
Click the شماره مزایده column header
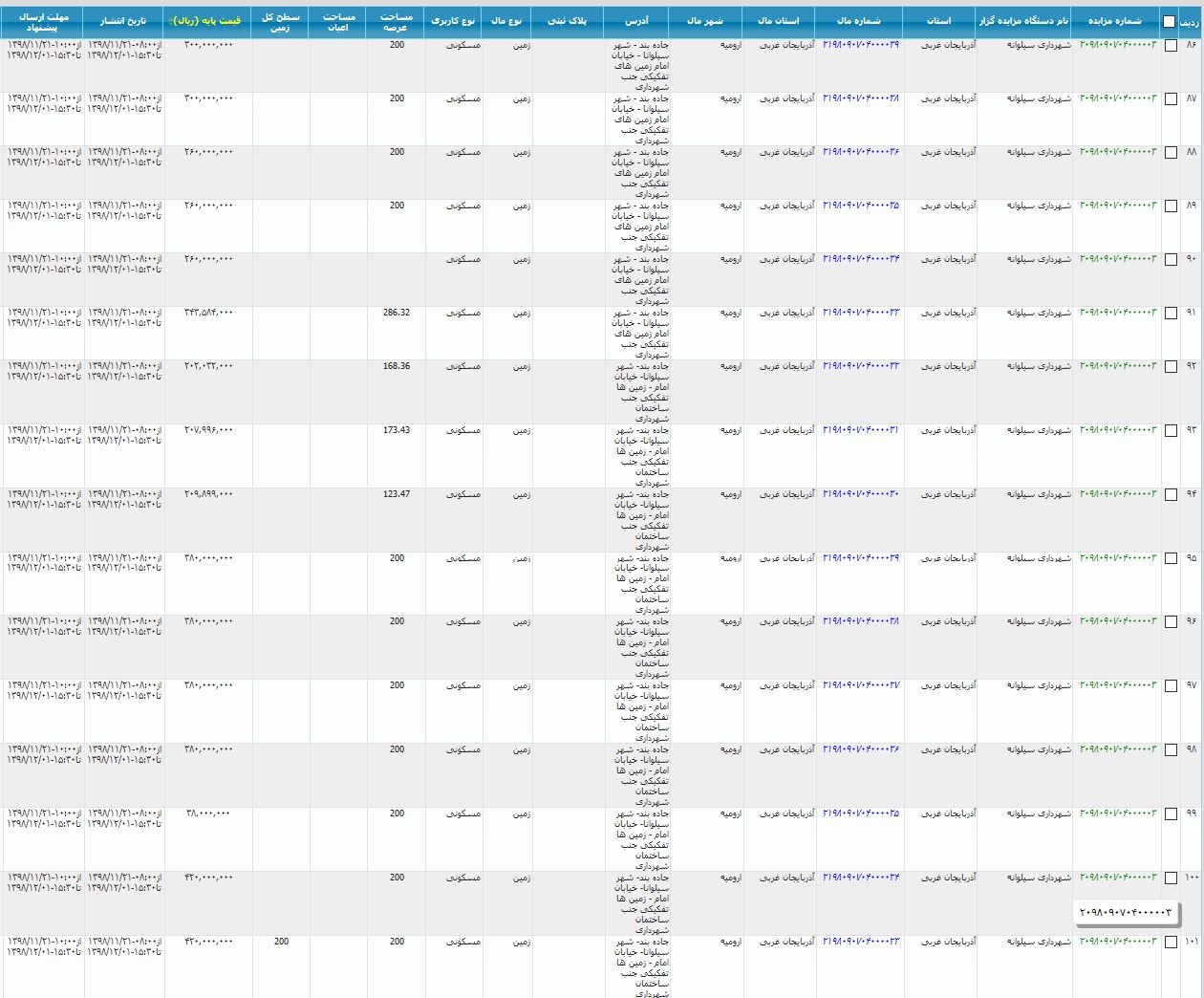point(1114,20)
